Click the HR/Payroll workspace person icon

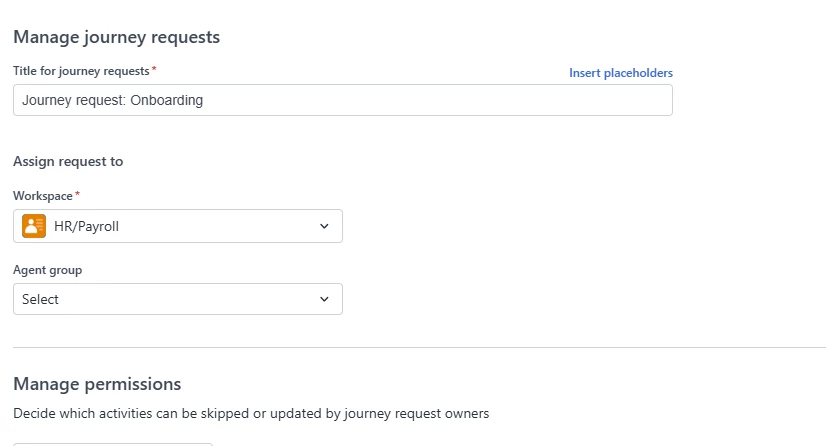pyautogui.click(x=34, y=226)
